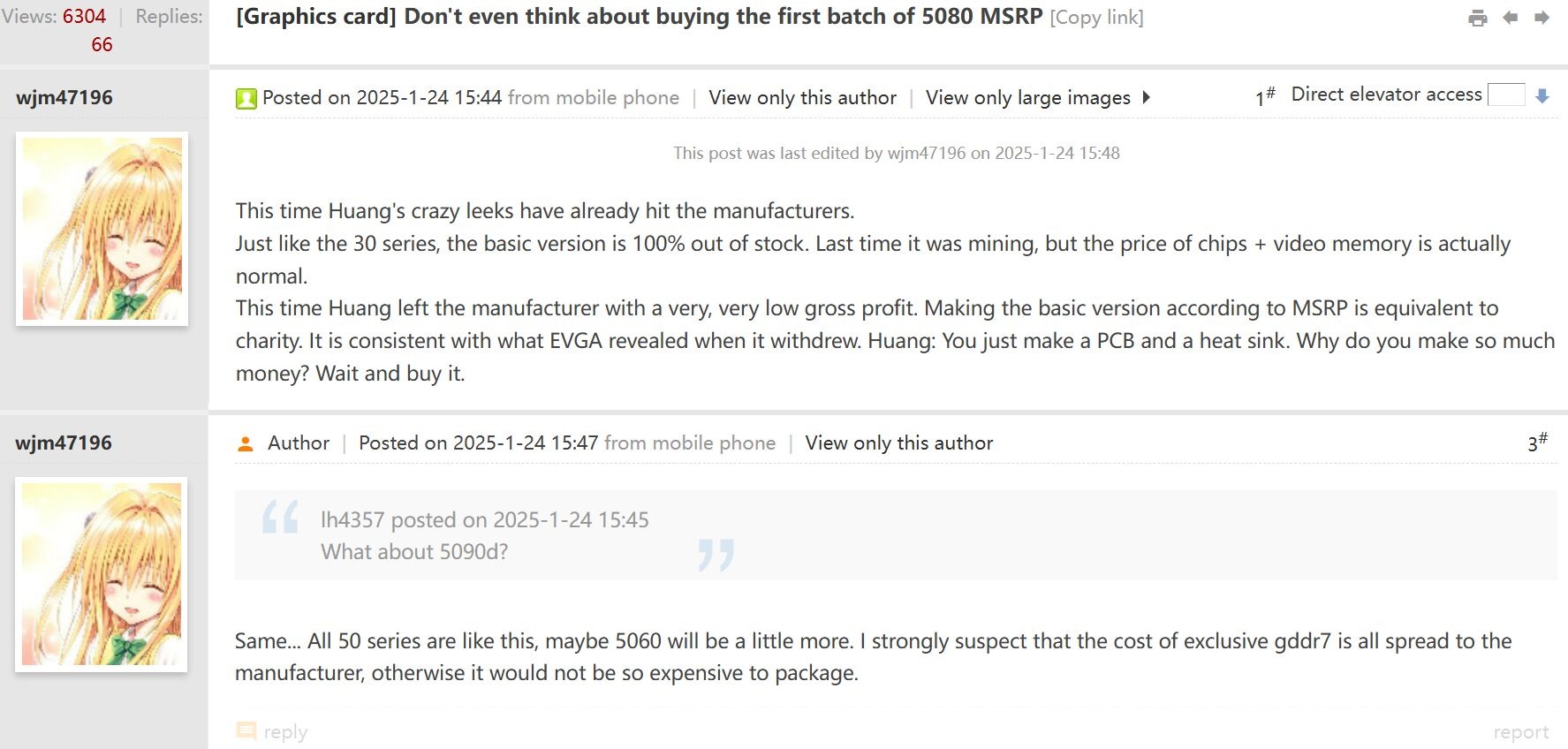This screenshot has height=749, width=1568.
Task: Select View only this author in first post
Action: pyautogui.click(x=802, y=97)
